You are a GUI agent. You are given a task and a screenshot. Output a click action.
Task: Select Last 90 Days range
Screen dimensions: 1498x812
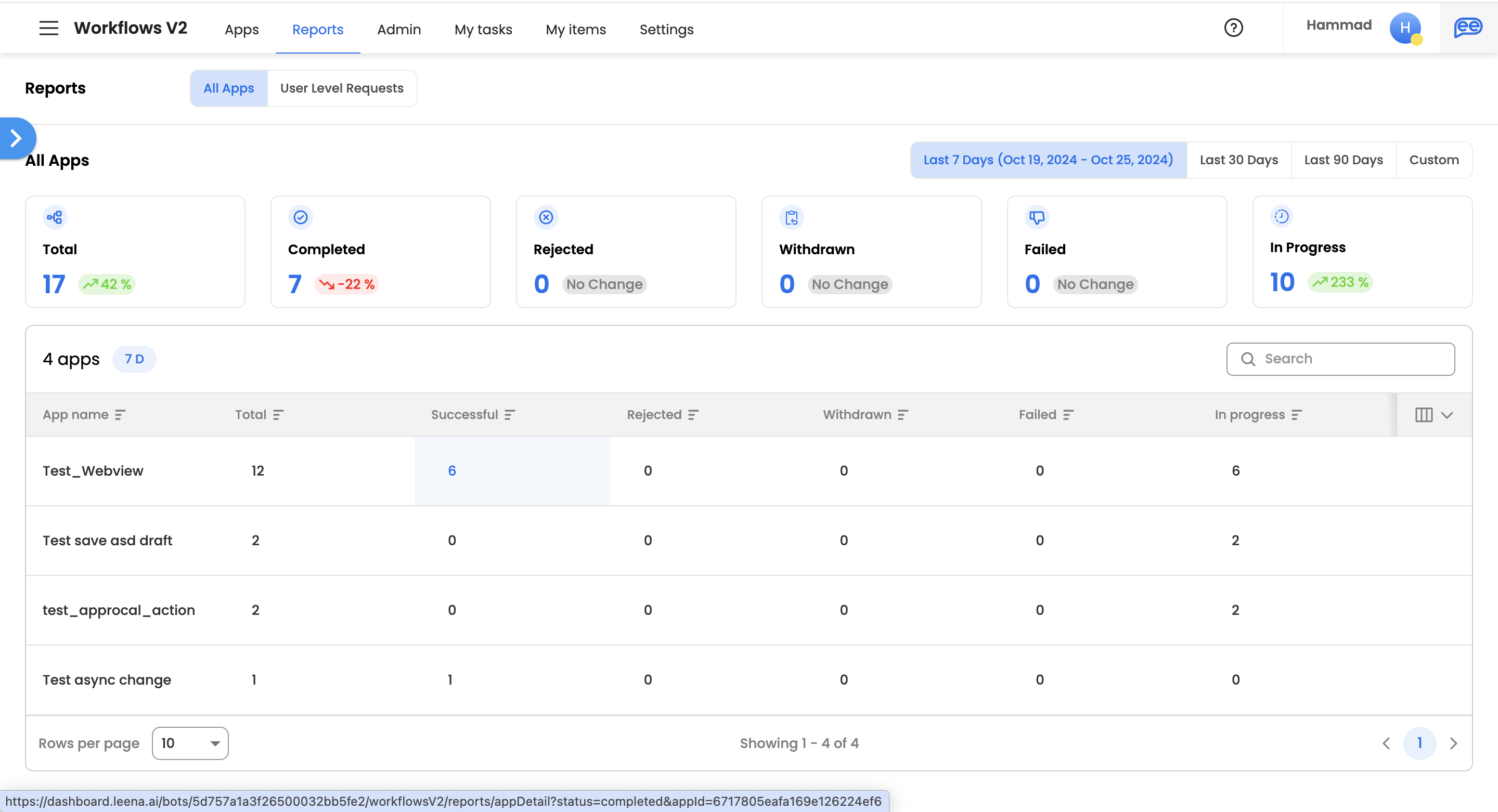[1344, 160]
